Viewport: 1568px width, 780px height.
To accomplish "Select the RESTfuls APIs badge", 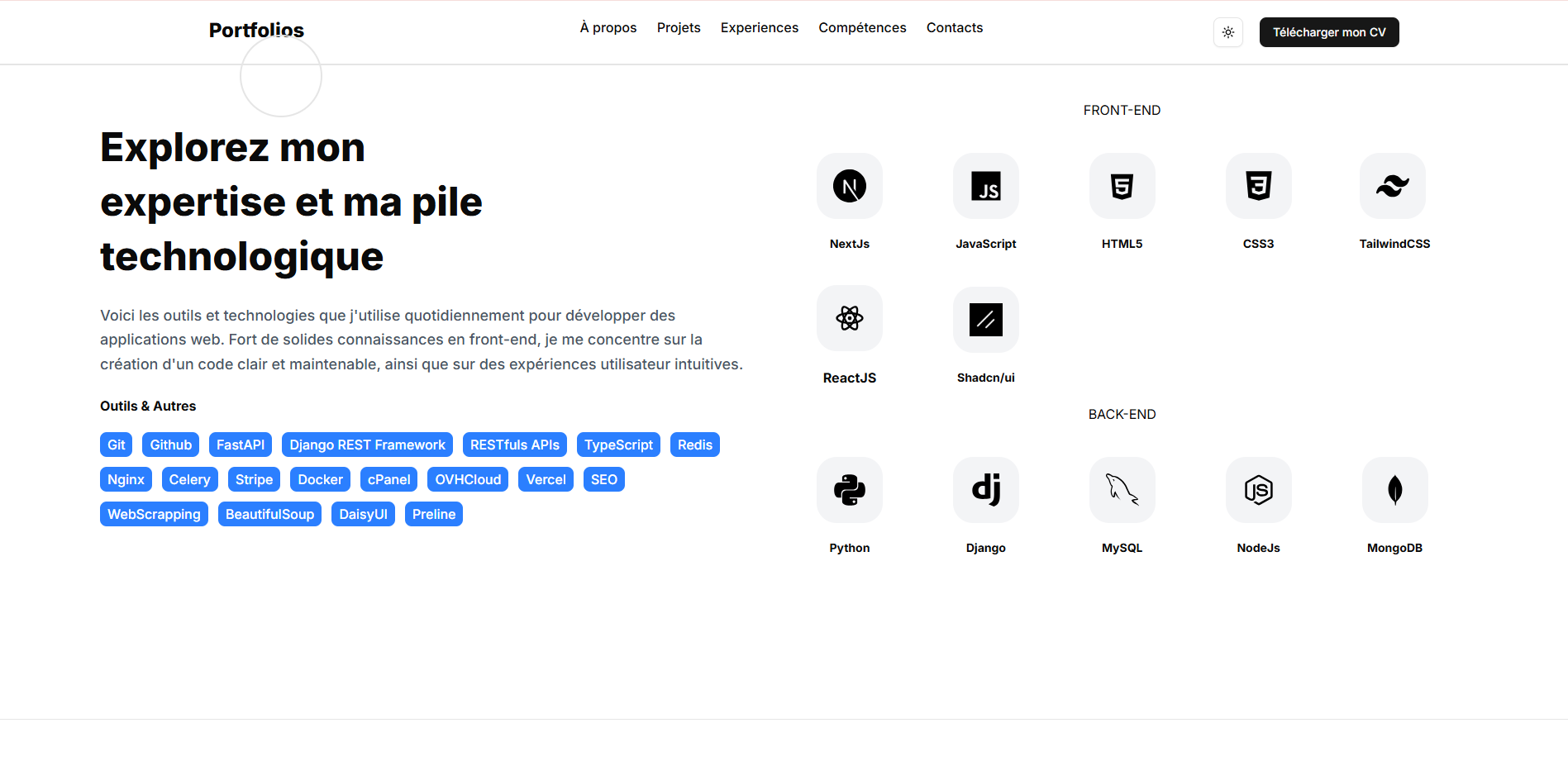I will 515,445.
